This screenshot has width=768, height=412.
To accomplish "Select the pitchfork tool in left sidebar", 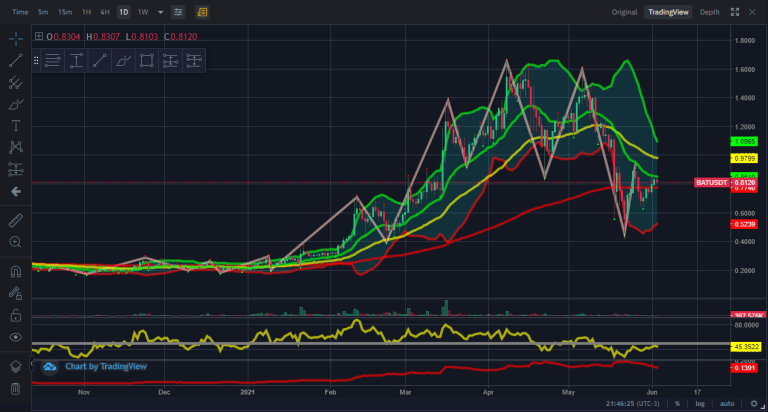I will 16,82.
